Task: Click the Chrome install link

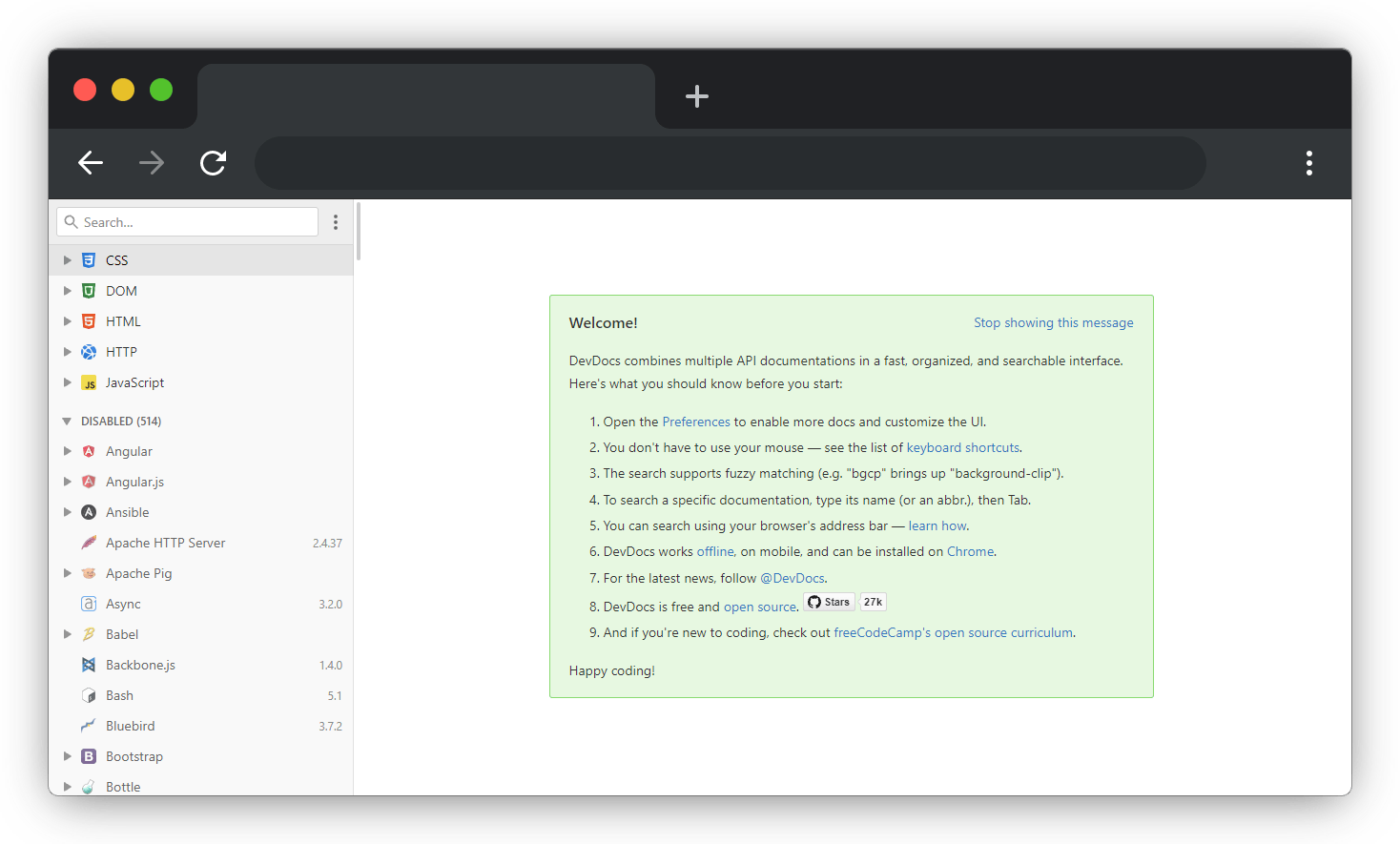Action: [x=970, y=551]
